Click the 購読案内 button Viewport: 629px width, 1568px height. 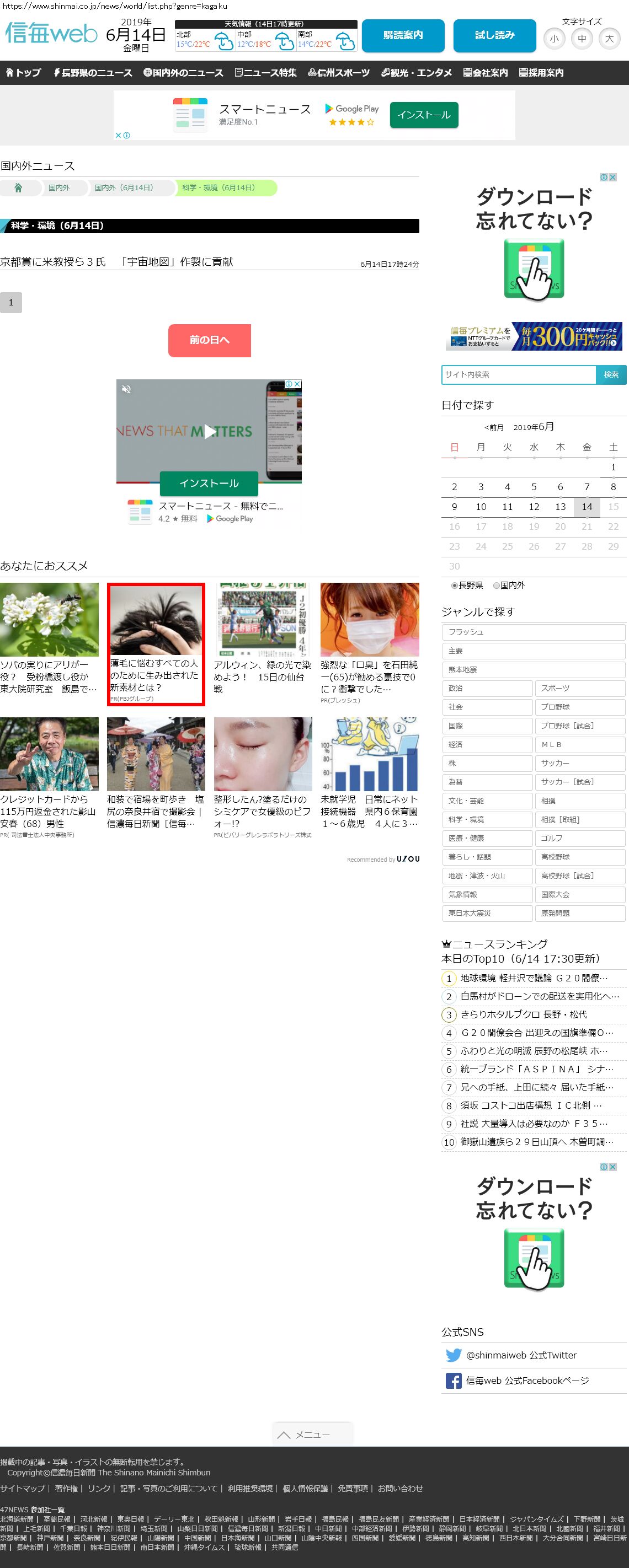point(403,35)
